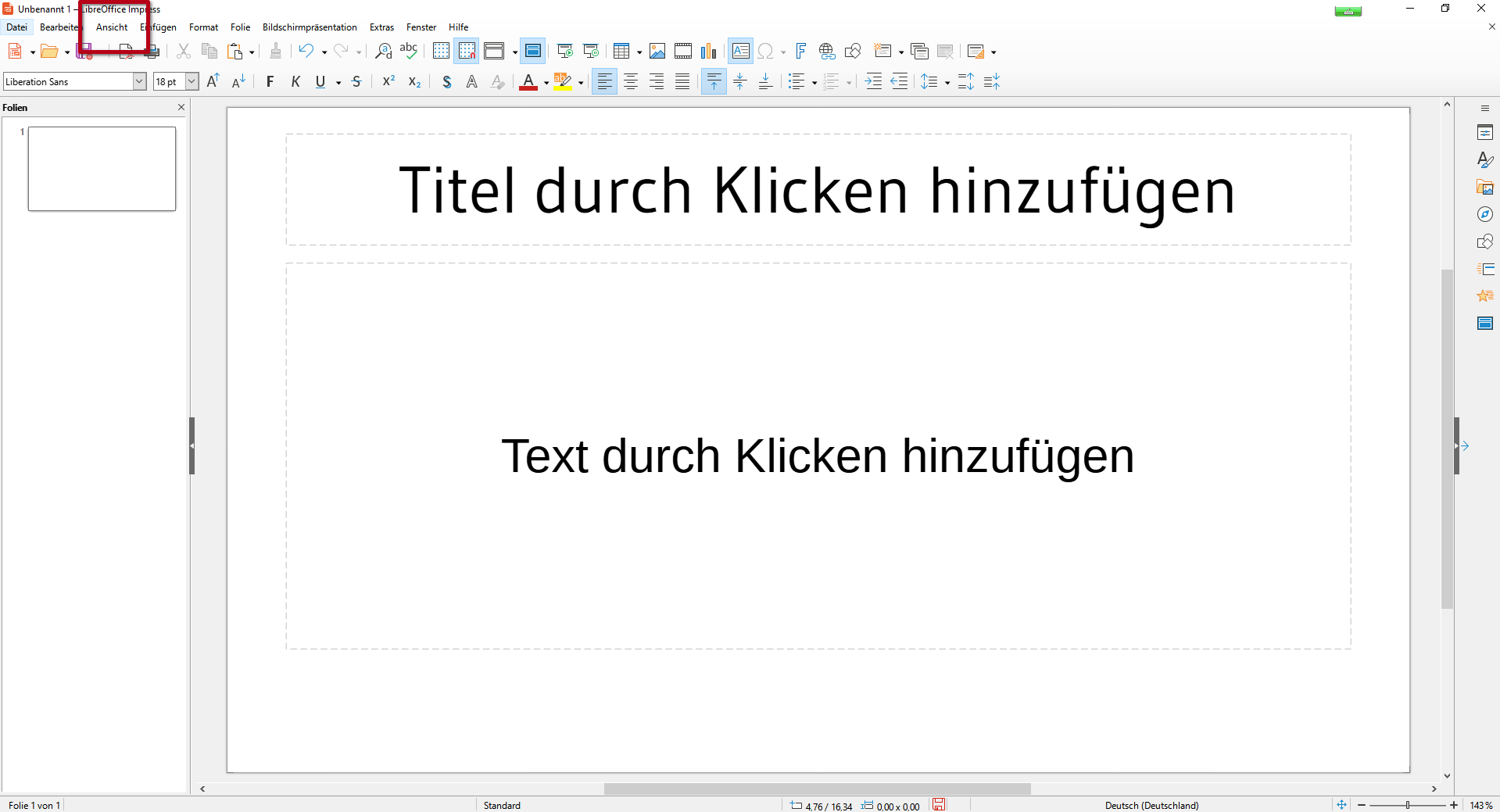1500x812 pixels.
Task: Open the Navigator in the sidebar
Action: coord(1484,214)
